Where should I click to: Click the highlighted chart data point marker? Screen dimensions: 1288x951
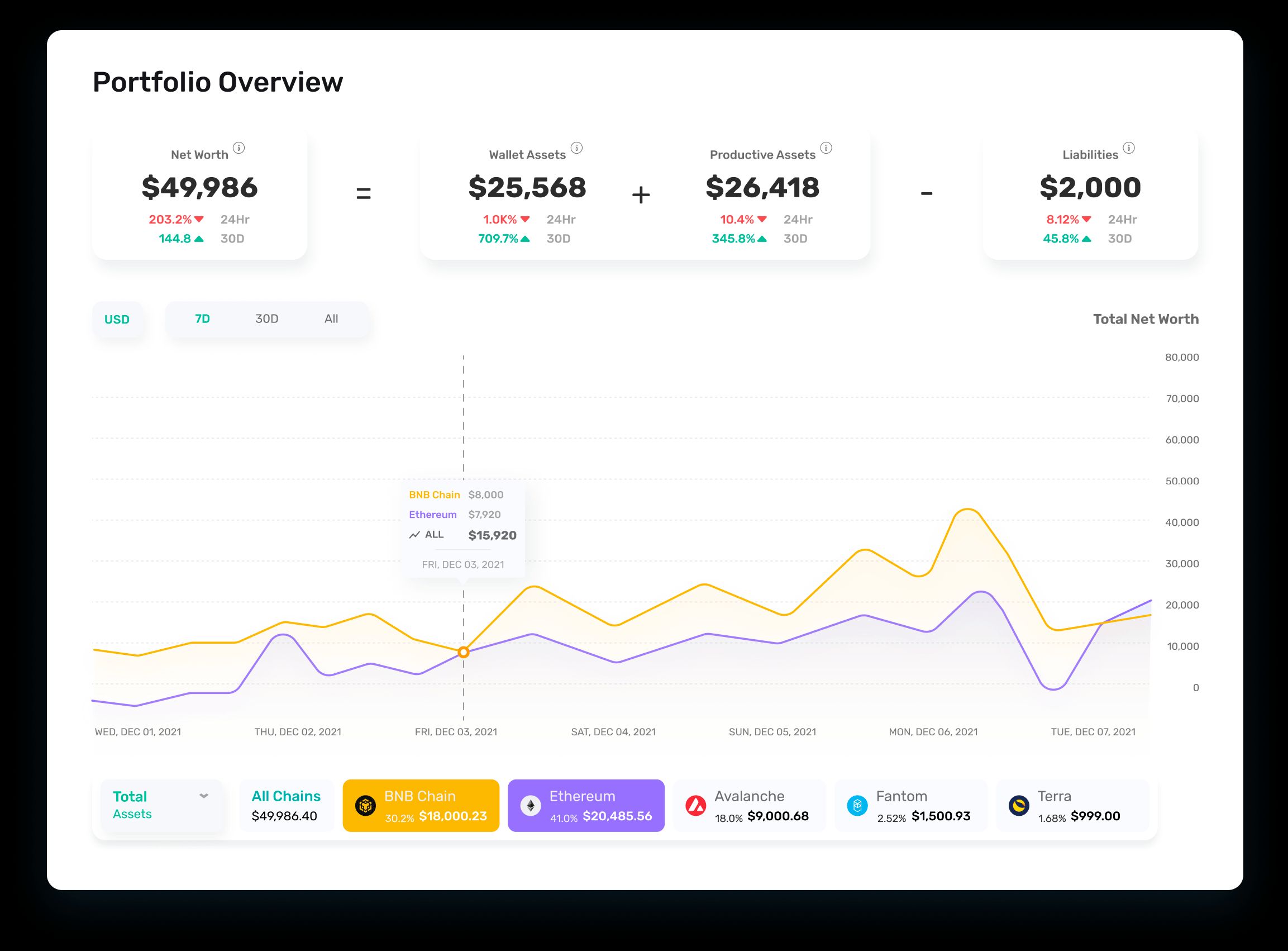[463, 652]
